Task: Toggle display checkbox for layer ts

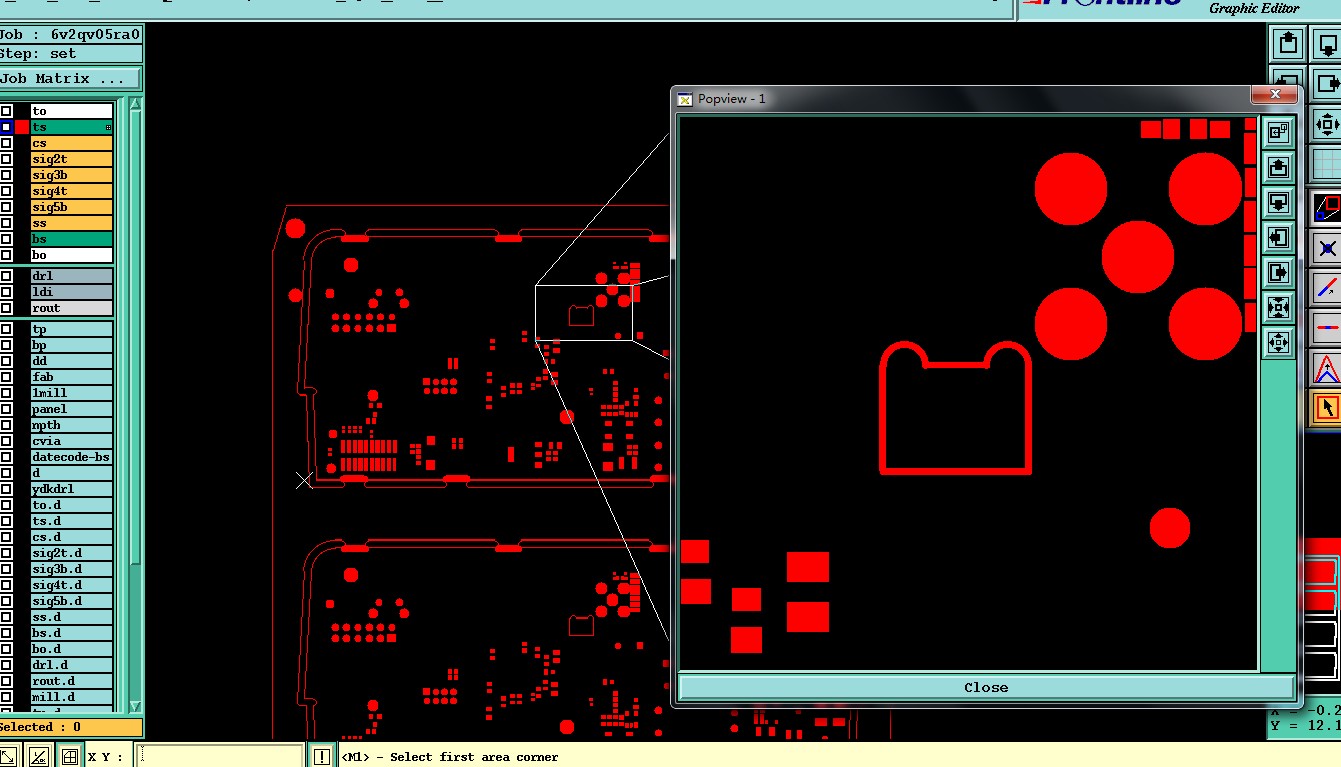Action: pyautogui.click(x=6, y=127)
